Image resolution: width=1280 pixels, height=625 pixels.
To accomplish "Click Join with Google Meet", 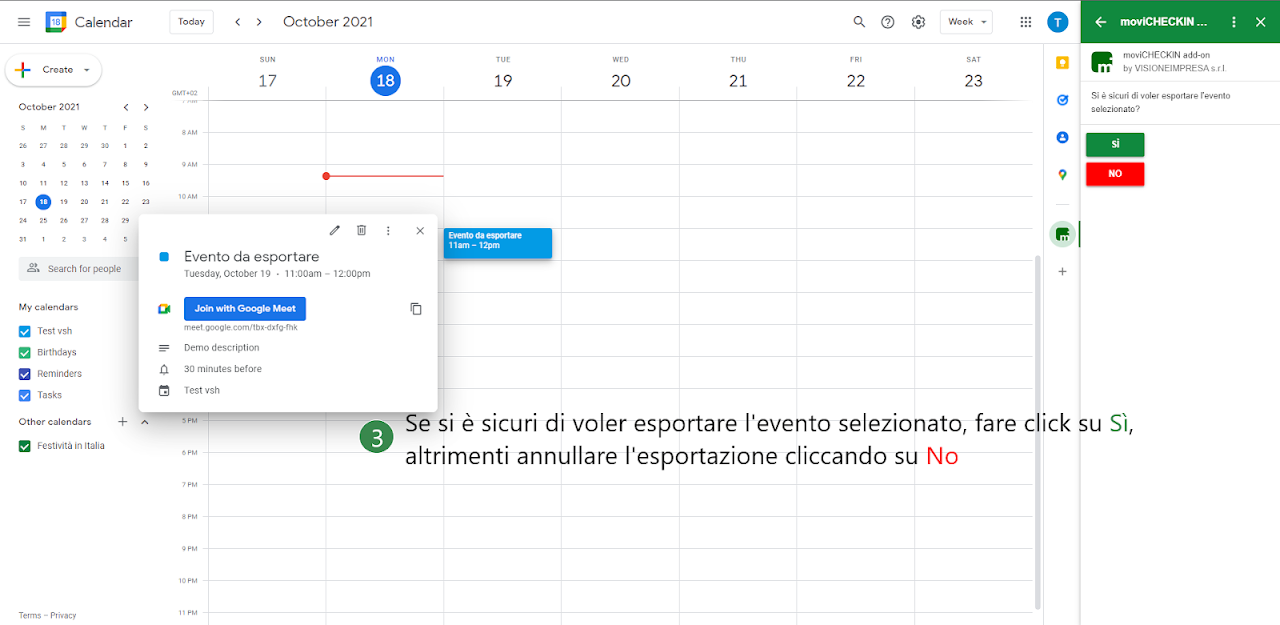I will 245,309.
